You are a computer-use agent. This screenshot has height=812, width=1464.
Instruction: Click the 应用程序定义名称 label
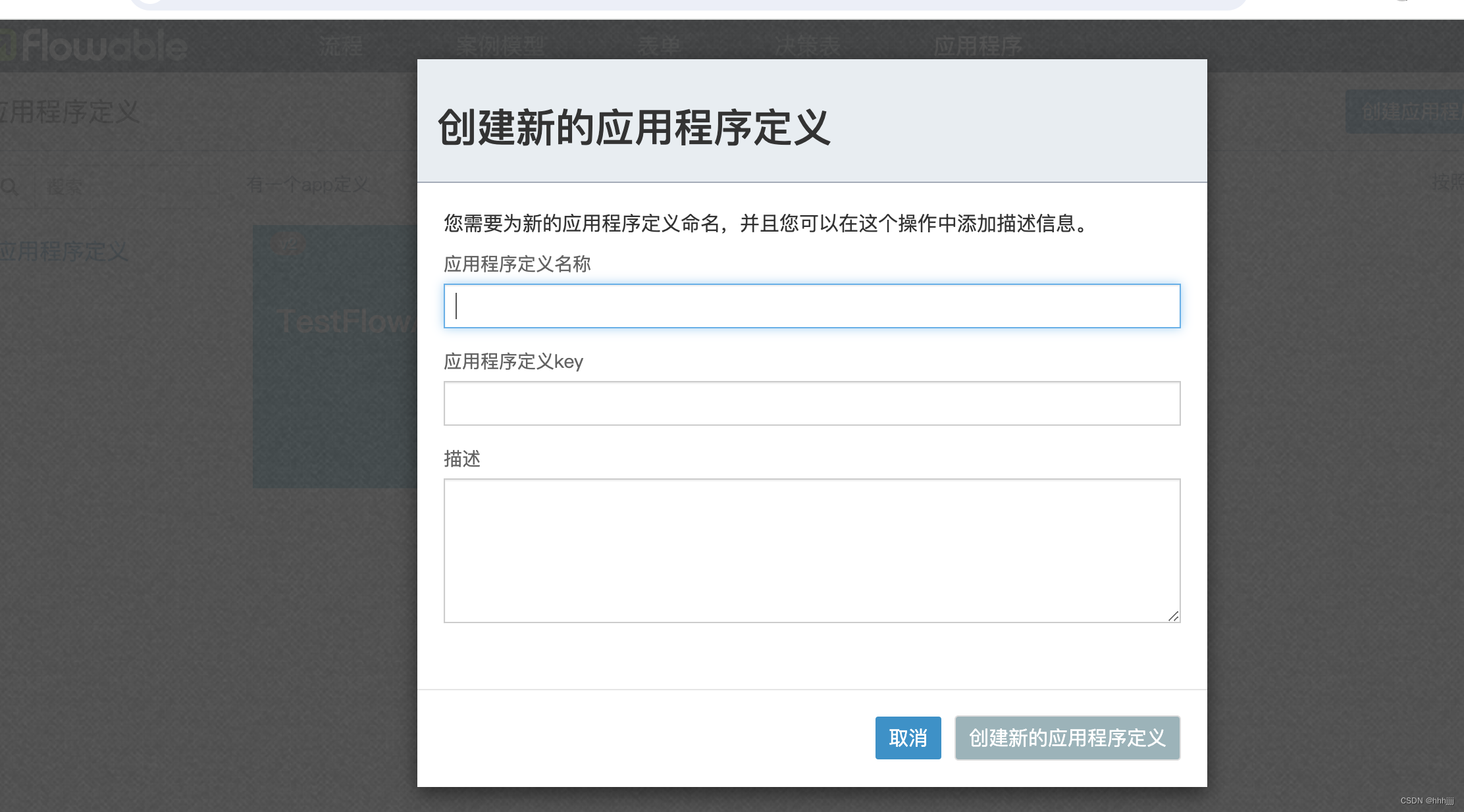(517, 264)
